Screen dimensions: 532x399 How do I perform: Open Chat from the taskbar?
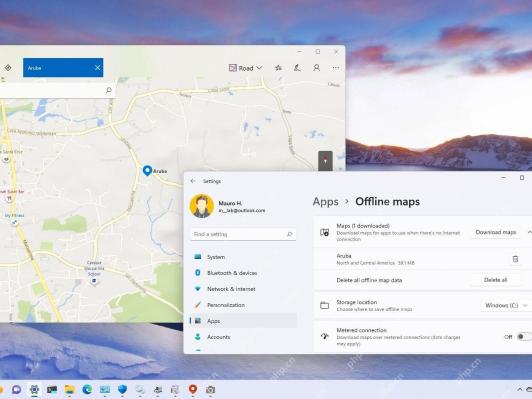[16, 390]
